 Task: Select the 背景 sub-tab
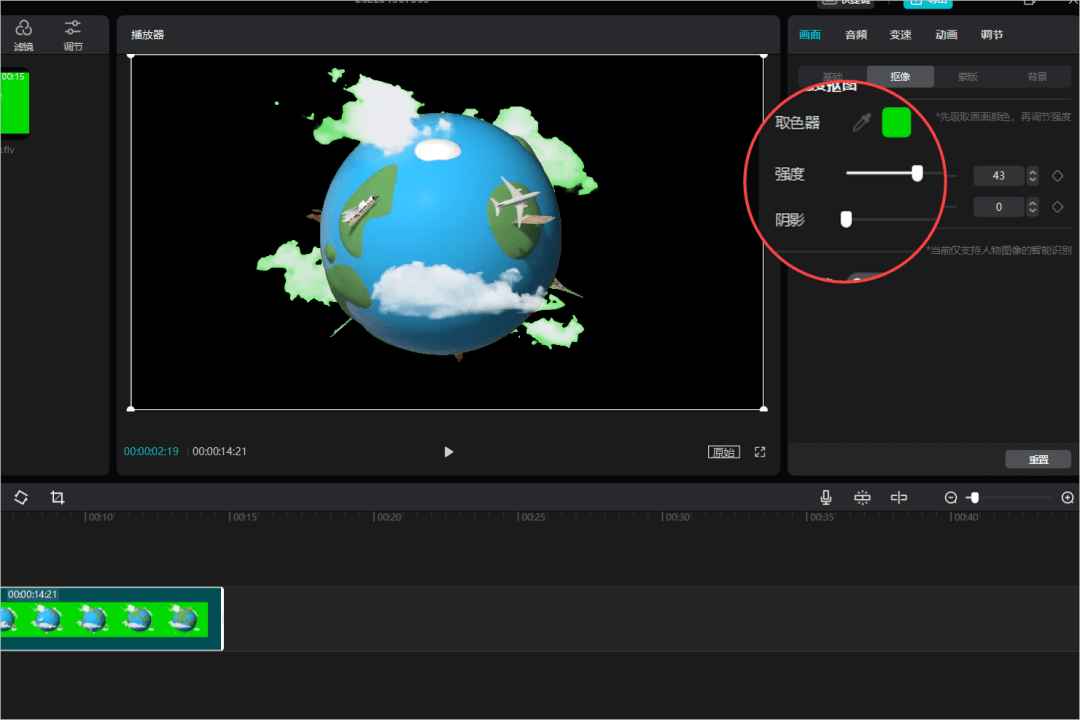1037,76
